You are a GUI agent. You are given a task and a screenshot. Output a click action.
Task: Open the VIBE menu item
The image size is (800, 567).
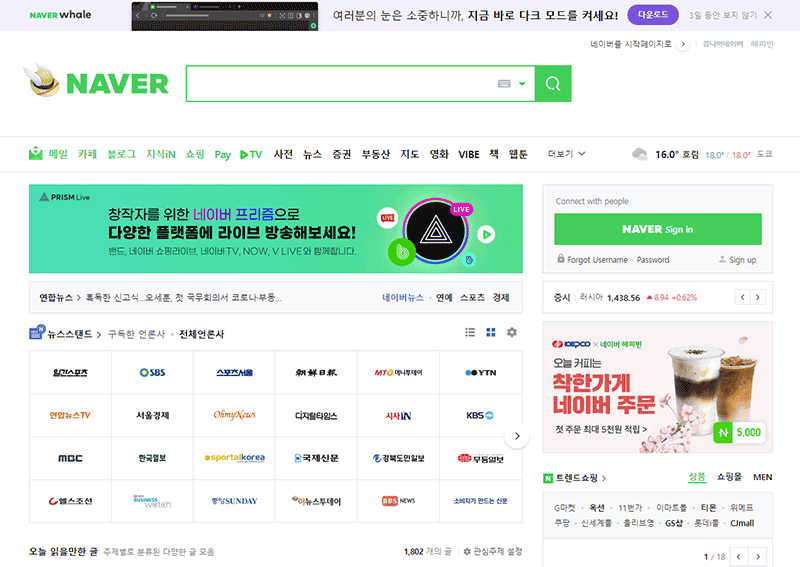coord(468,154)
